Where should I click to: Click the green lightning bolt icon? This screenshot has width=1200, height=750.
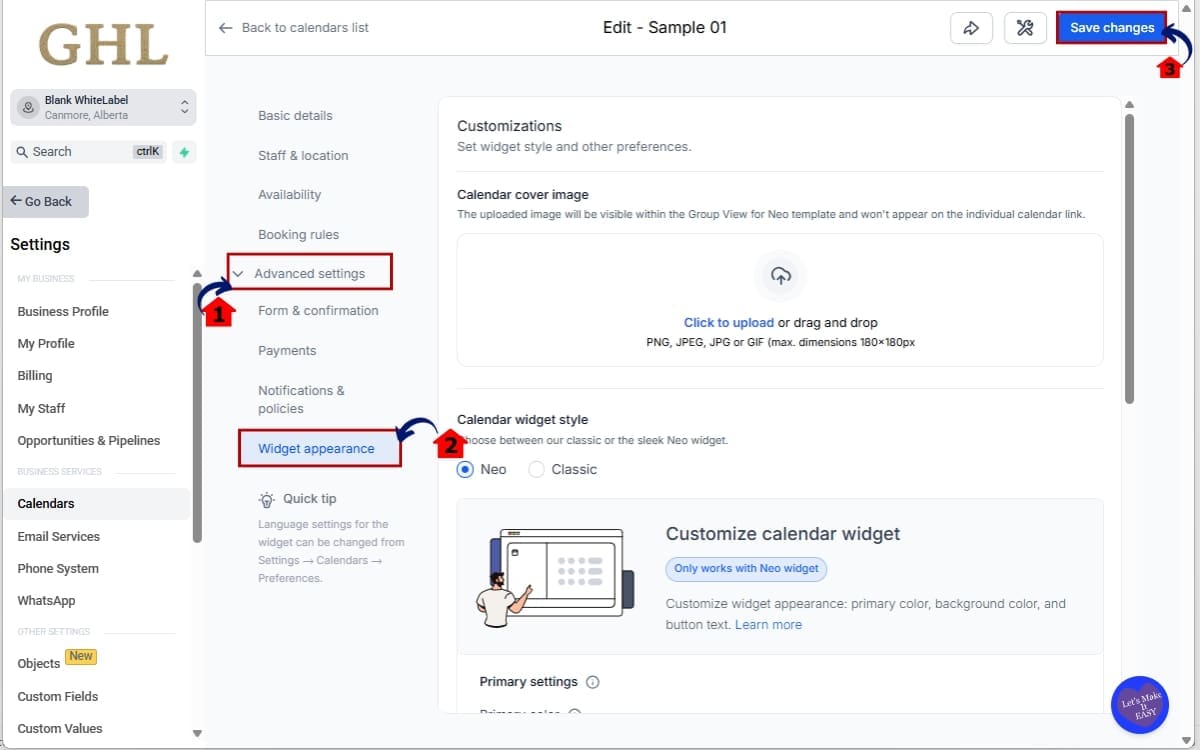(x=184, y=152)
